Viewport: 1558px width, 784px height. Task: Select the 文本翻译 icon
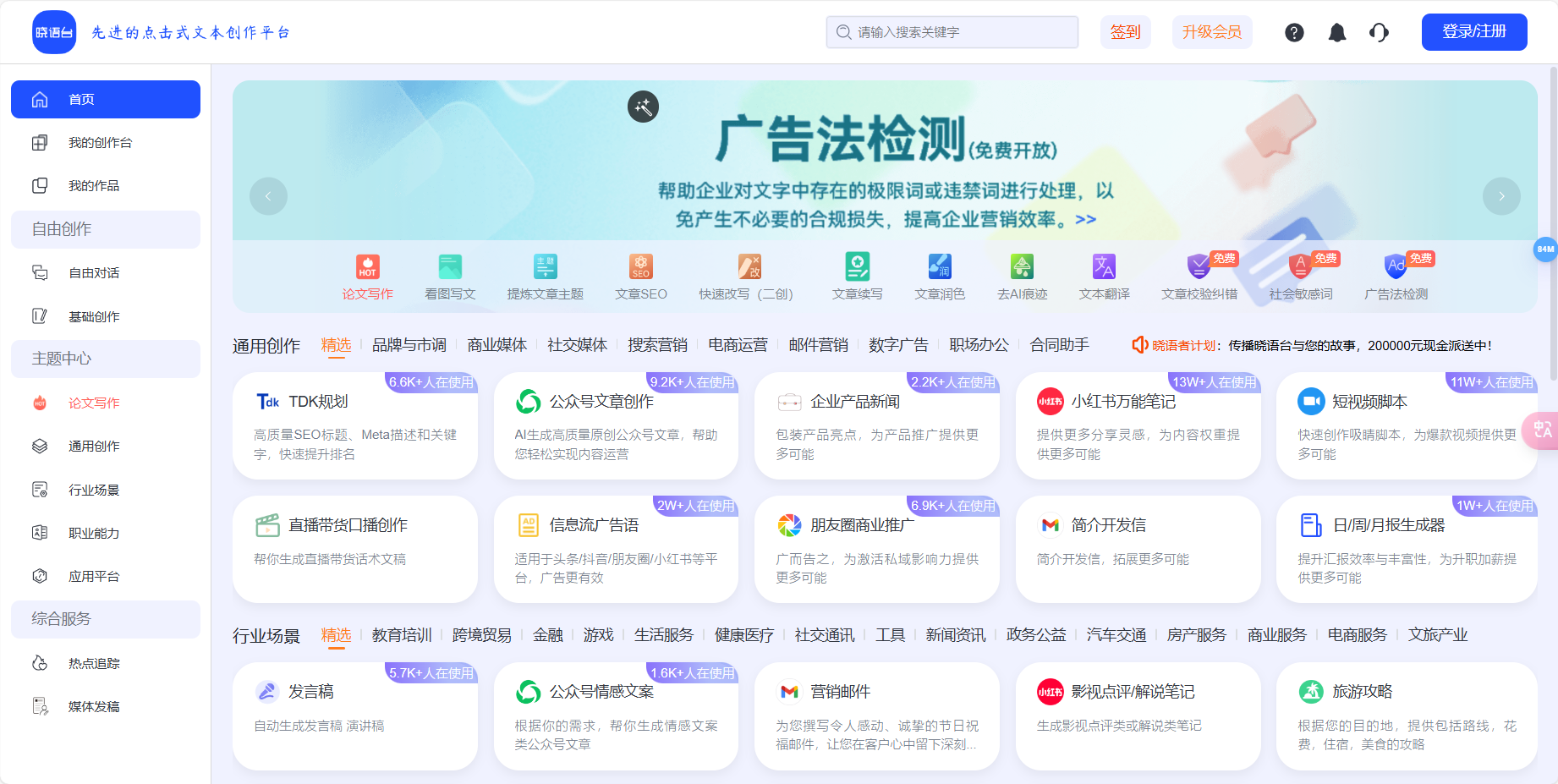pyautogui.click(x=1104, y=267)
